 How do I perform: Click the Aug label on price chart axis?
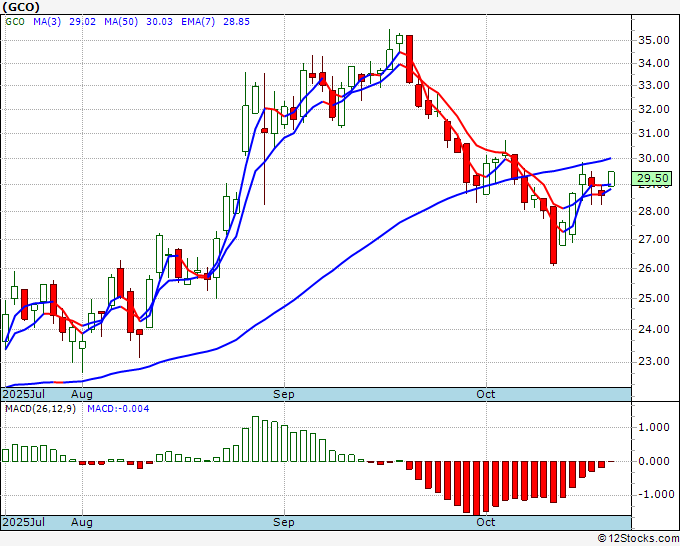(82, 394)
